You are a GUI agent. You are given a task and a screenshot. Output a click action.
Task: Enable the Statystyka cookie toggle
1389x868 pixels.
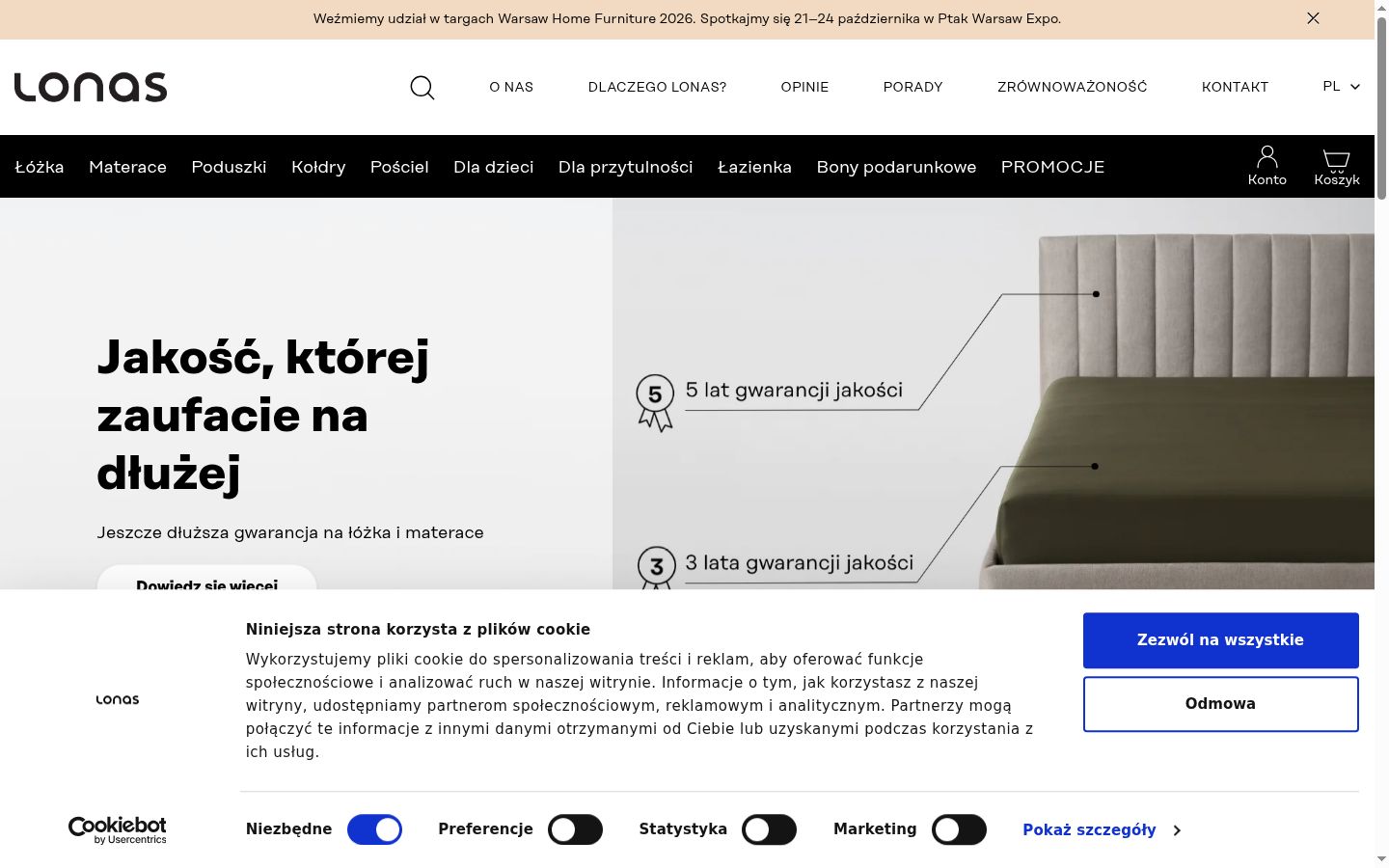(769, 829)
